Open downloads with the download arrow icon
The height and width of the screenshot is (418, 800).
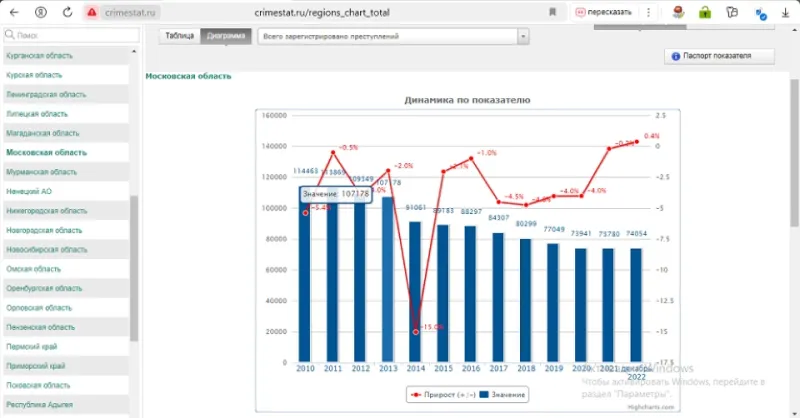click(786, 12)
